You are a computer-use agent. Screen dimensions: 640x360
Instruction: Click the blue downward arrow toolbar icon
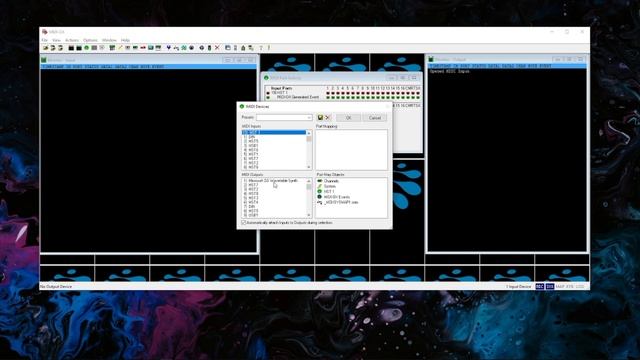tap(169, 48)
